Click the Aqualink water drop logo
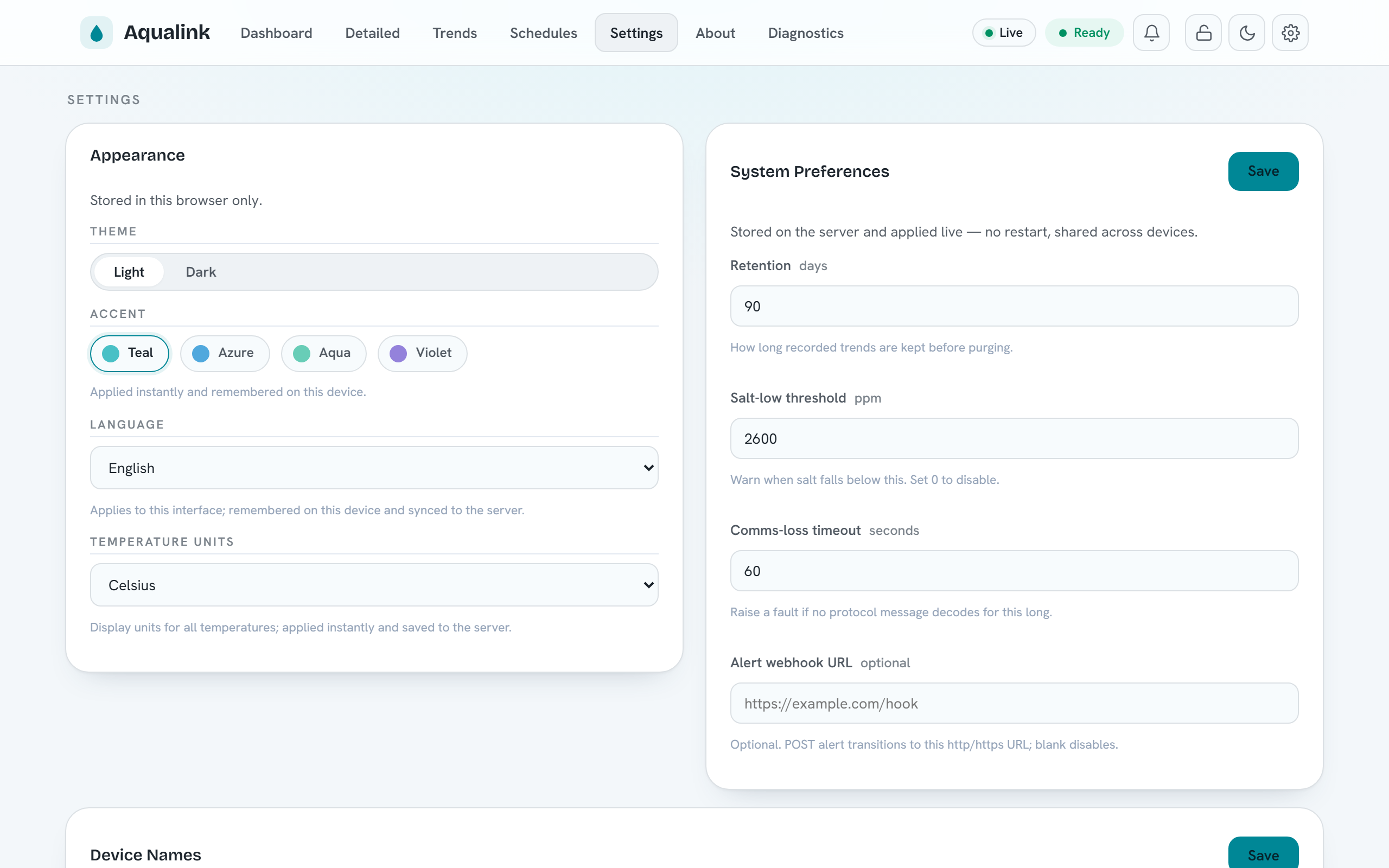1389x868 pixels. point(97,33)
